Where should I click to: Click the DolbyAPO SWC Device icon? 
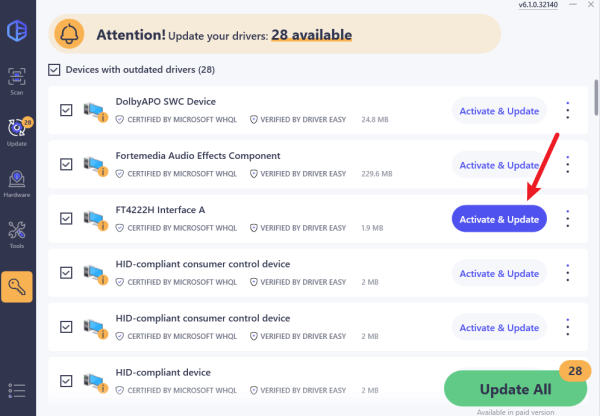[96, 110]
